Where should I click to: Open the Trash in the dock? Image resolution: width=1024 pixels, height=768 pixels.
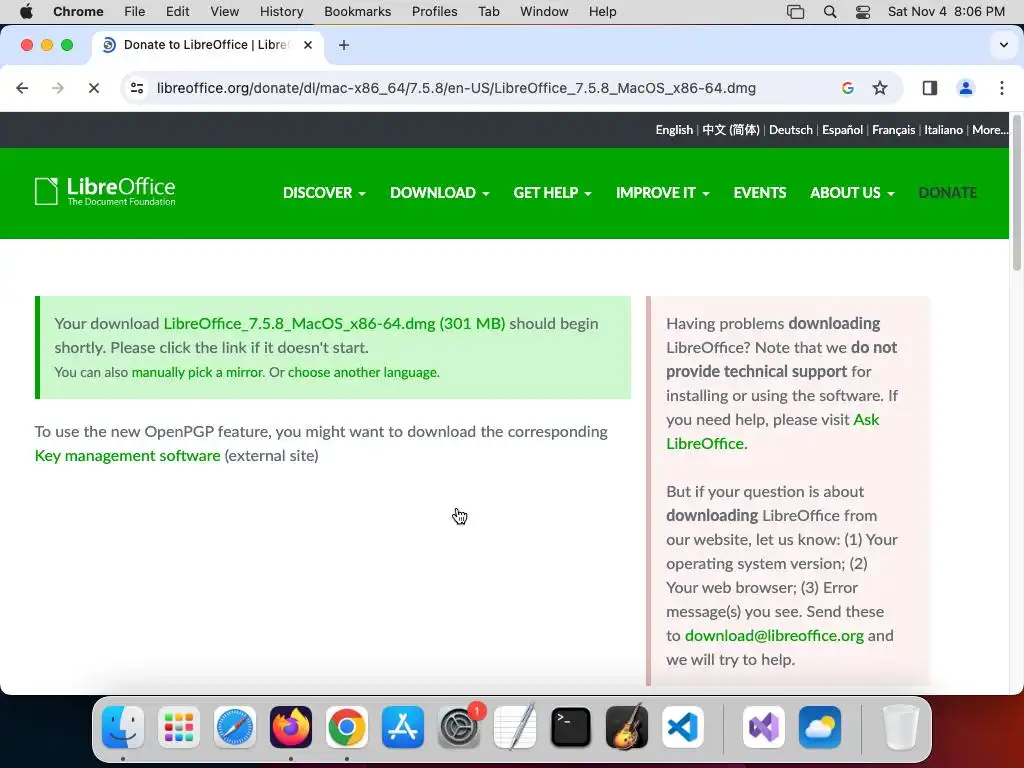point(901,728)
